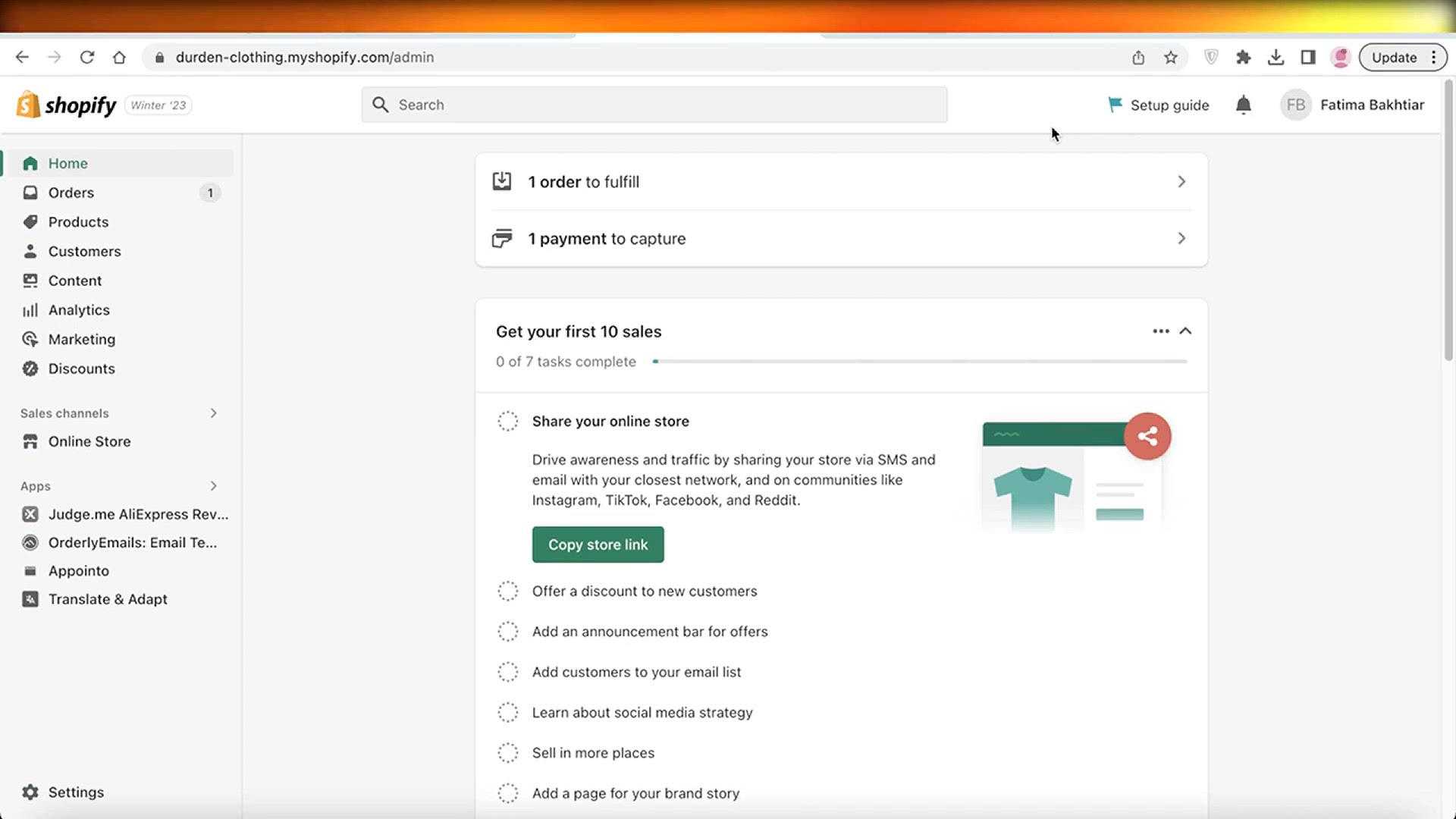Open browser extensions puzzle icon
1456x819 pixels.
(1243, 57)
